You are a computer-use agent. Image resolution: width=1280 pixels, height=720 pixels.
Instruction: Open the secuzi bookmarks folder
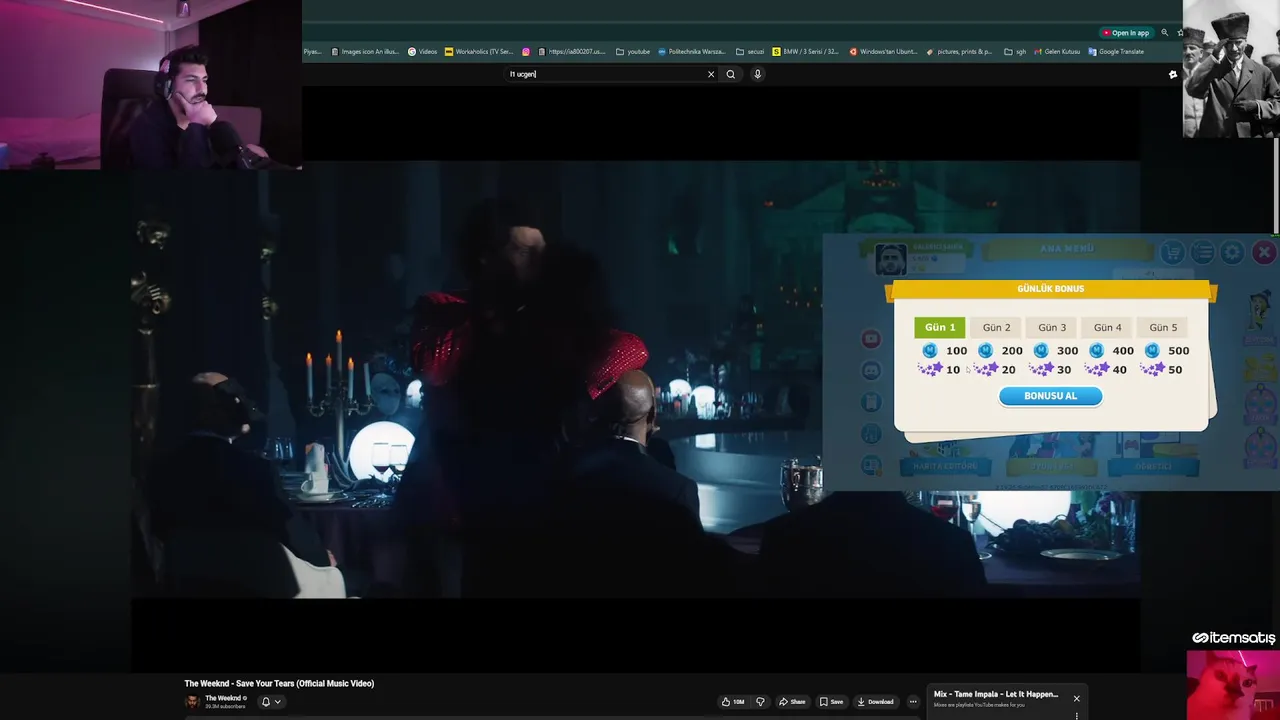click(x=750, y=52)
